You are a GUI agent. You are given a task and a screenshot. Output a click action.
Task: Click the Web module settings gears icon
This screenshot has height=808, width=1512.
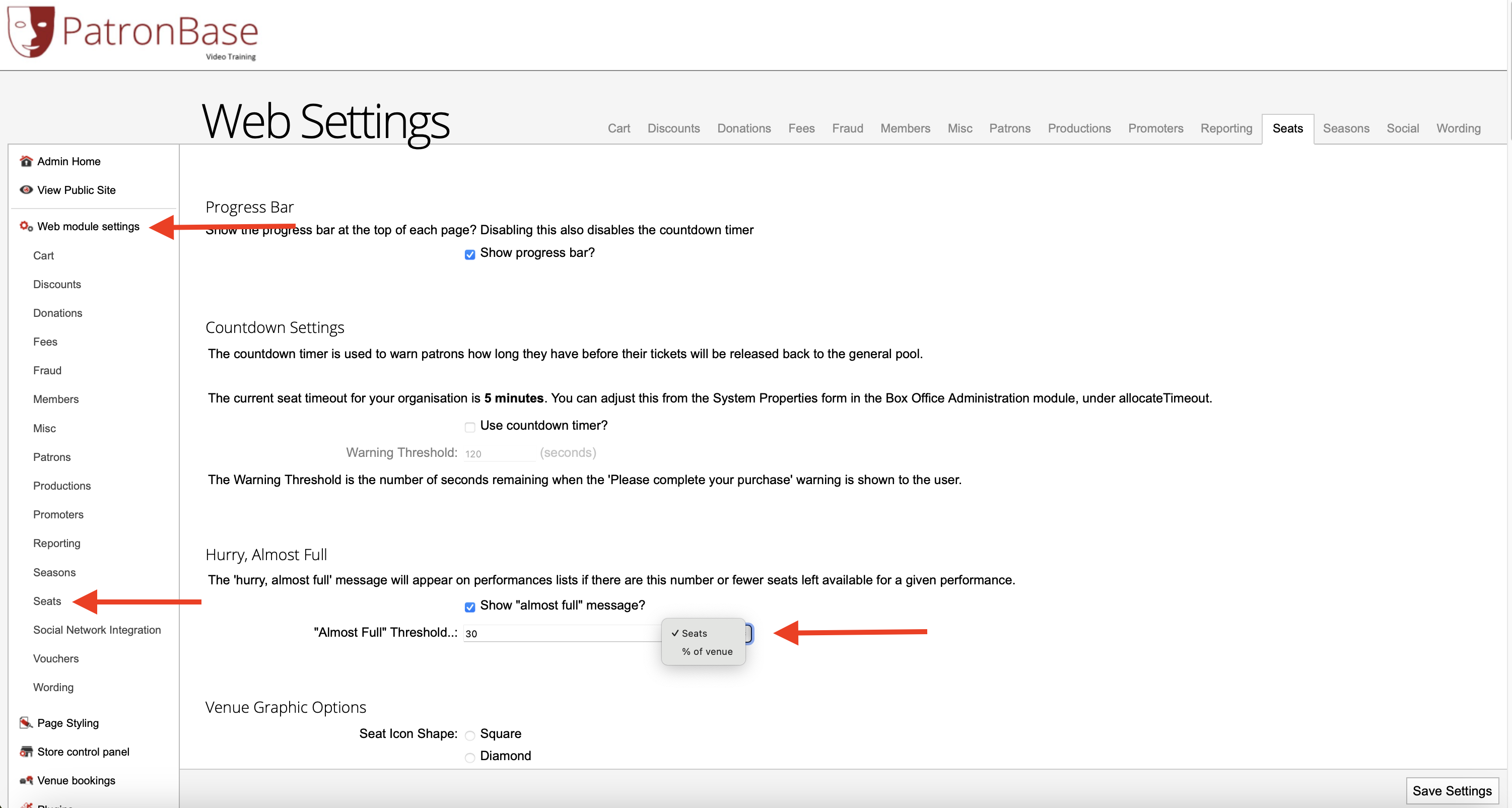[x=26, y=226]
